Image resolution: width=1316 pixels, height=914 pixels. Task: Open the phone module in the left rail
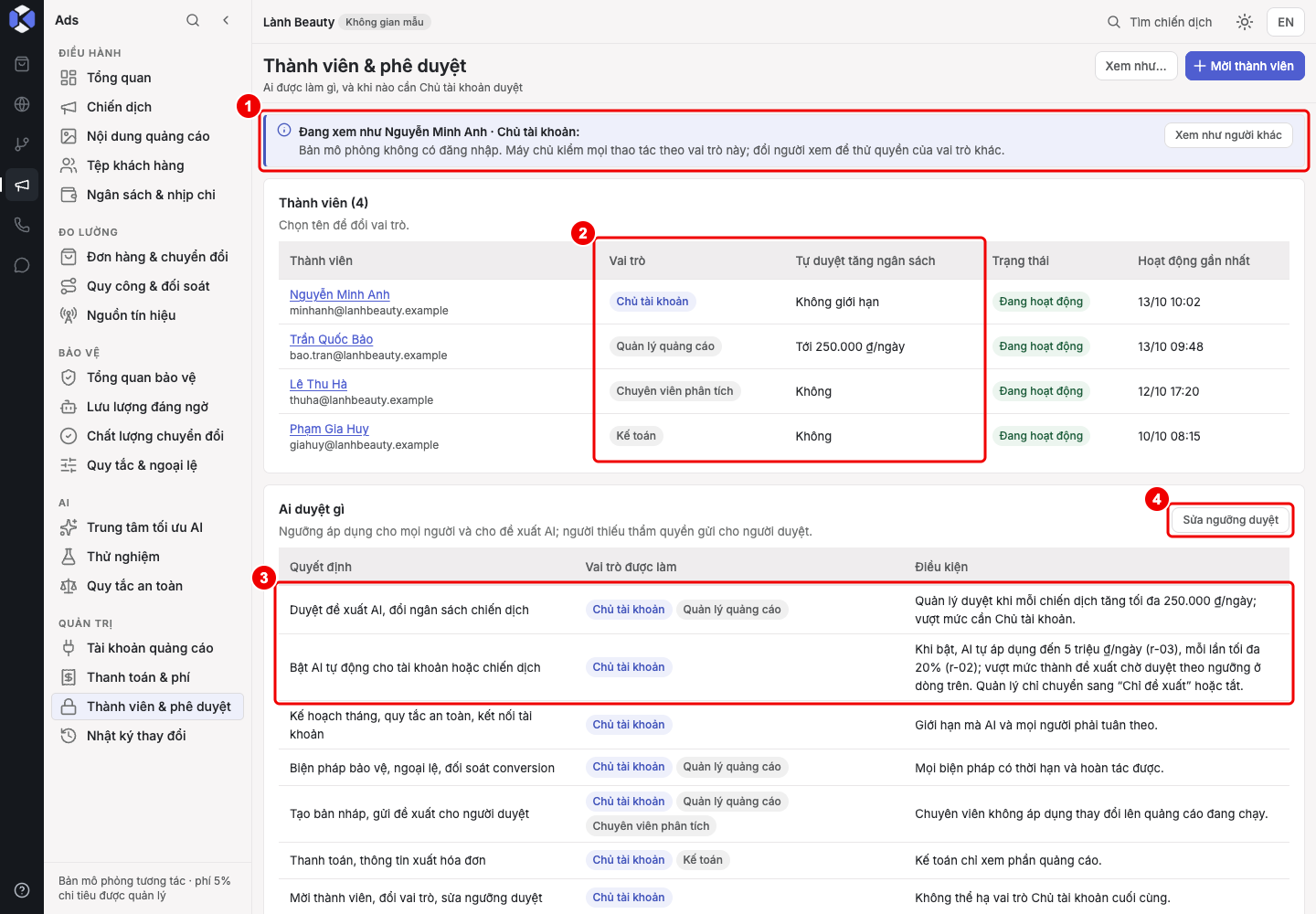click(22, 225)
